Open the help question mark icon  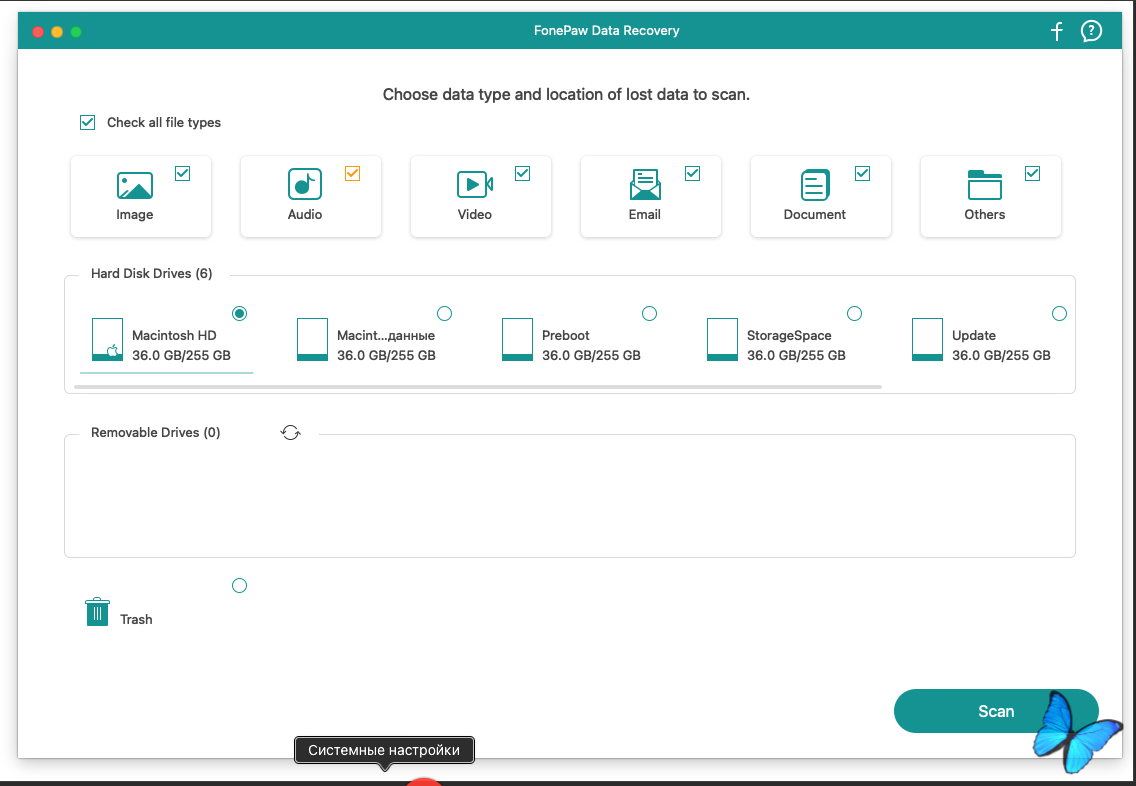click(1091, 31)
